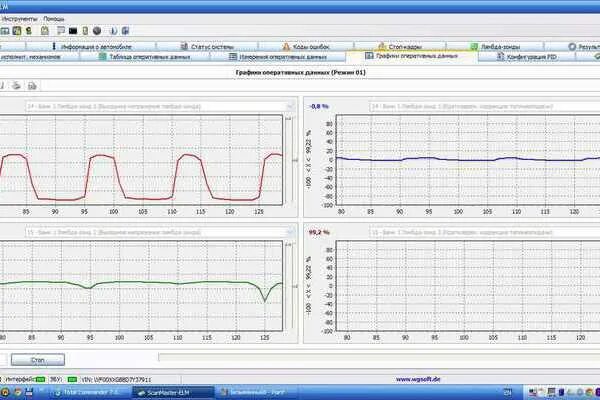Click the Графики оперативных данных (Режим 01) heading
This screenshot has width=600, height=400.
(301, 72)
